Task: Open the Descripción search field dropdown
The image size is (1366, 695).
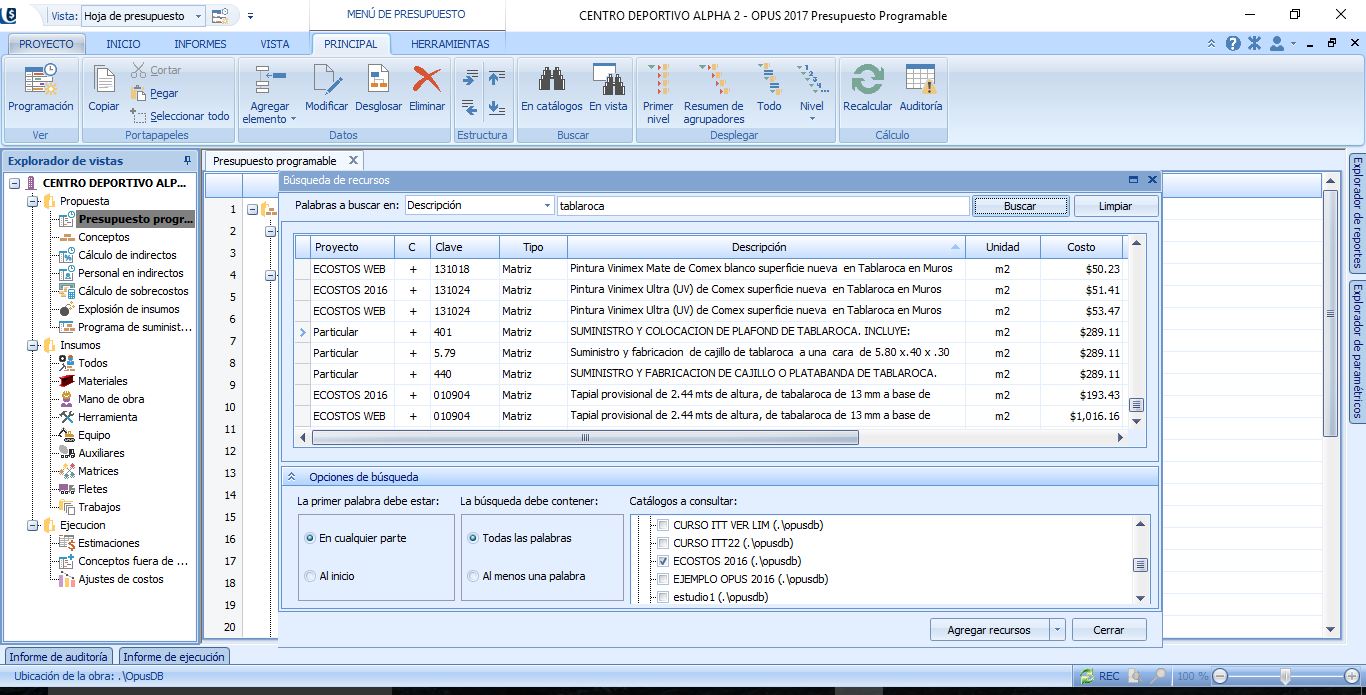Action: pos(547,205)
